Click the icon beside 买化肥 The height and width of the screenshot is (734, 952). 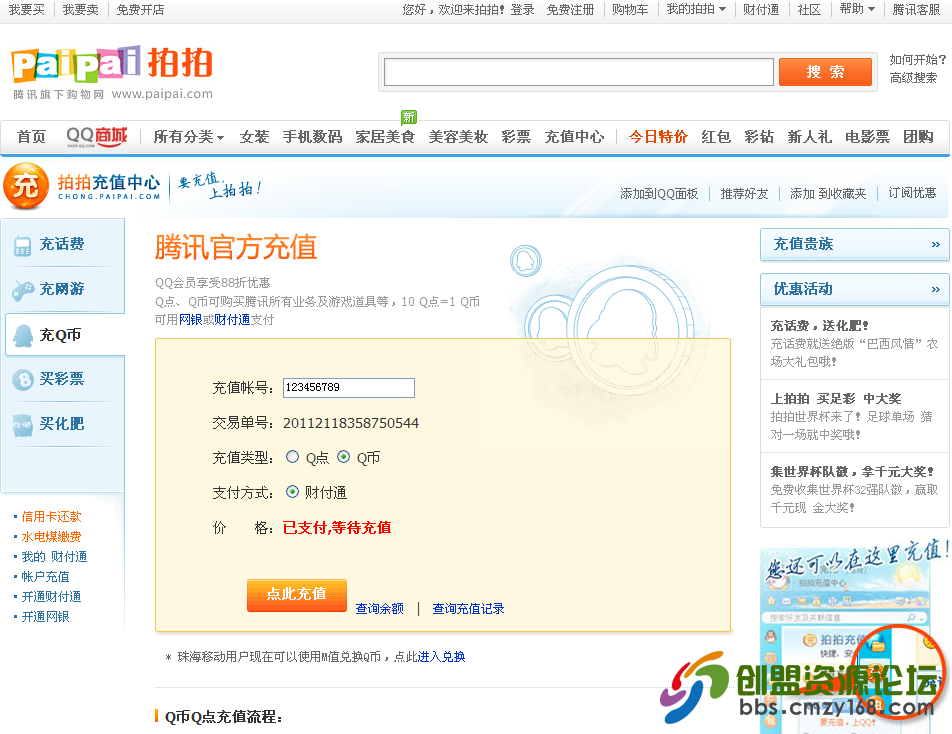coord(22,424)
